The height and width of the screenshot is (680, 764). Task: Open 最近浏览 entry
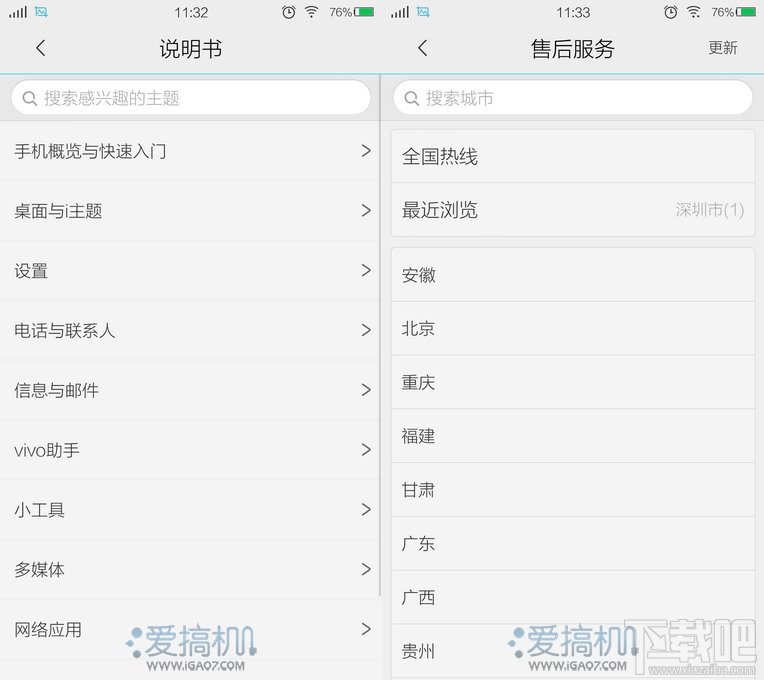click(x=573, y=210)
